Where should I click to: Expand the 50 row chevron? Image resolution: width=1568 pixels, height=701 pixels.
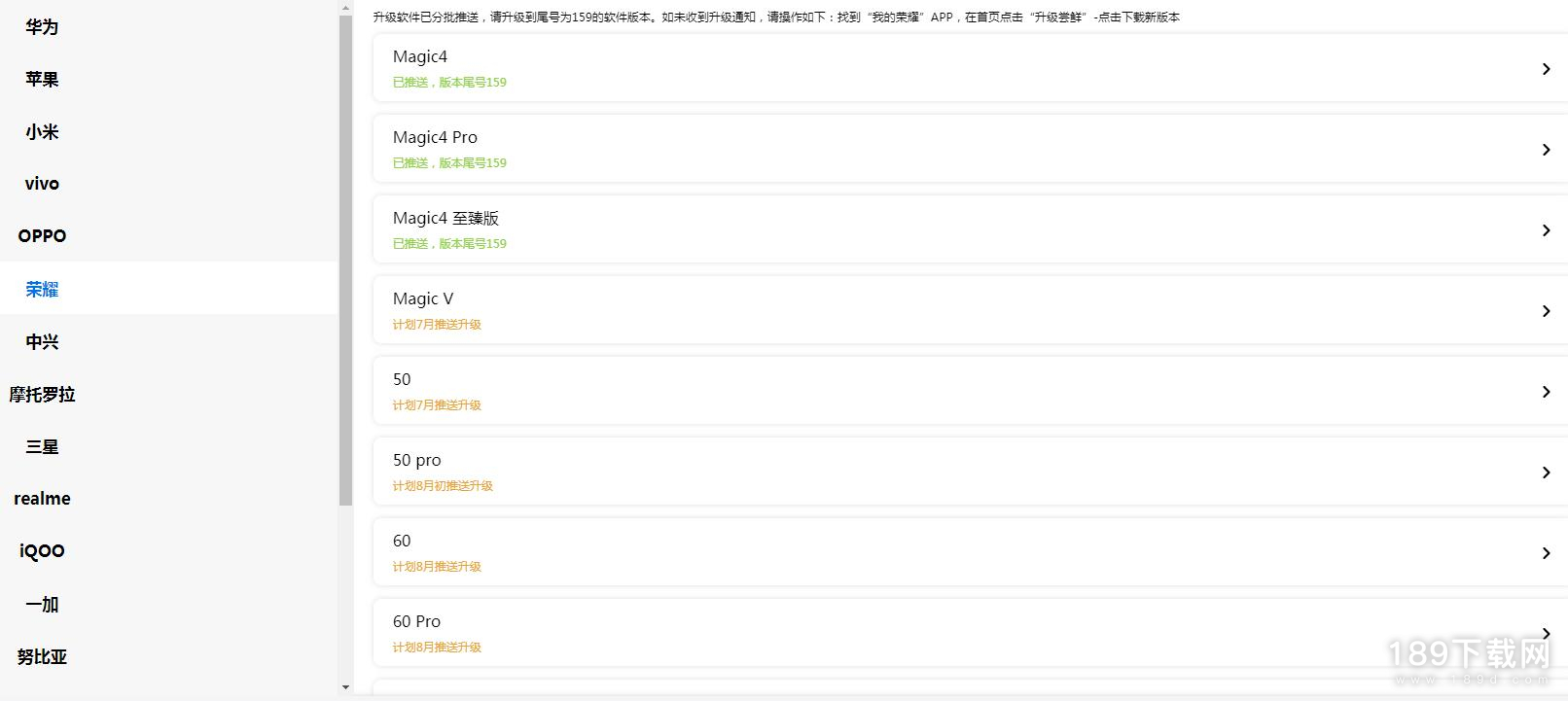click(x=1546, y=392)
